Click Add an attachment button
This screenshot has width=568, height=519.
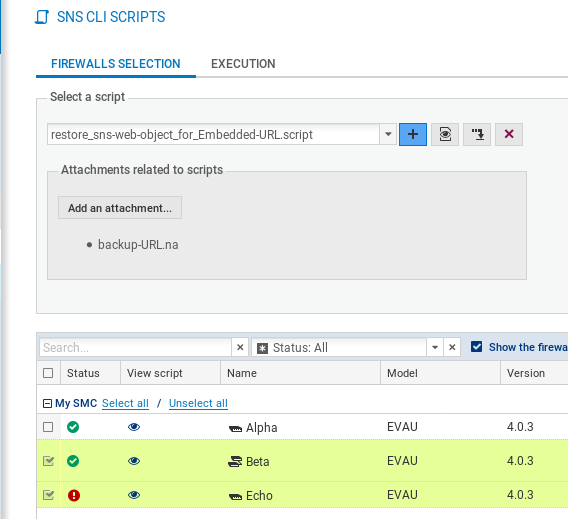[120, 208]
